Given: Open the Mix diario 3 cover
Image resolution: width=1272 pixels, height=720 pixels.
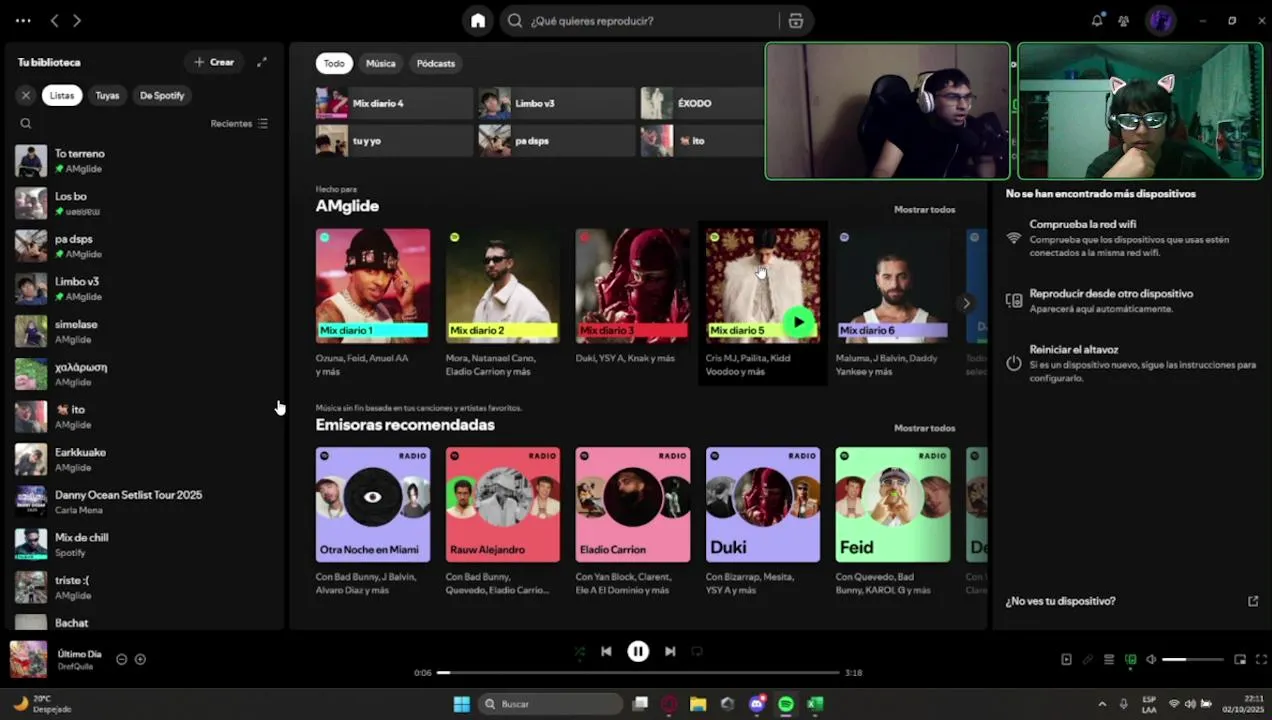Looking at the screenshot, I should tap(632, 286).
